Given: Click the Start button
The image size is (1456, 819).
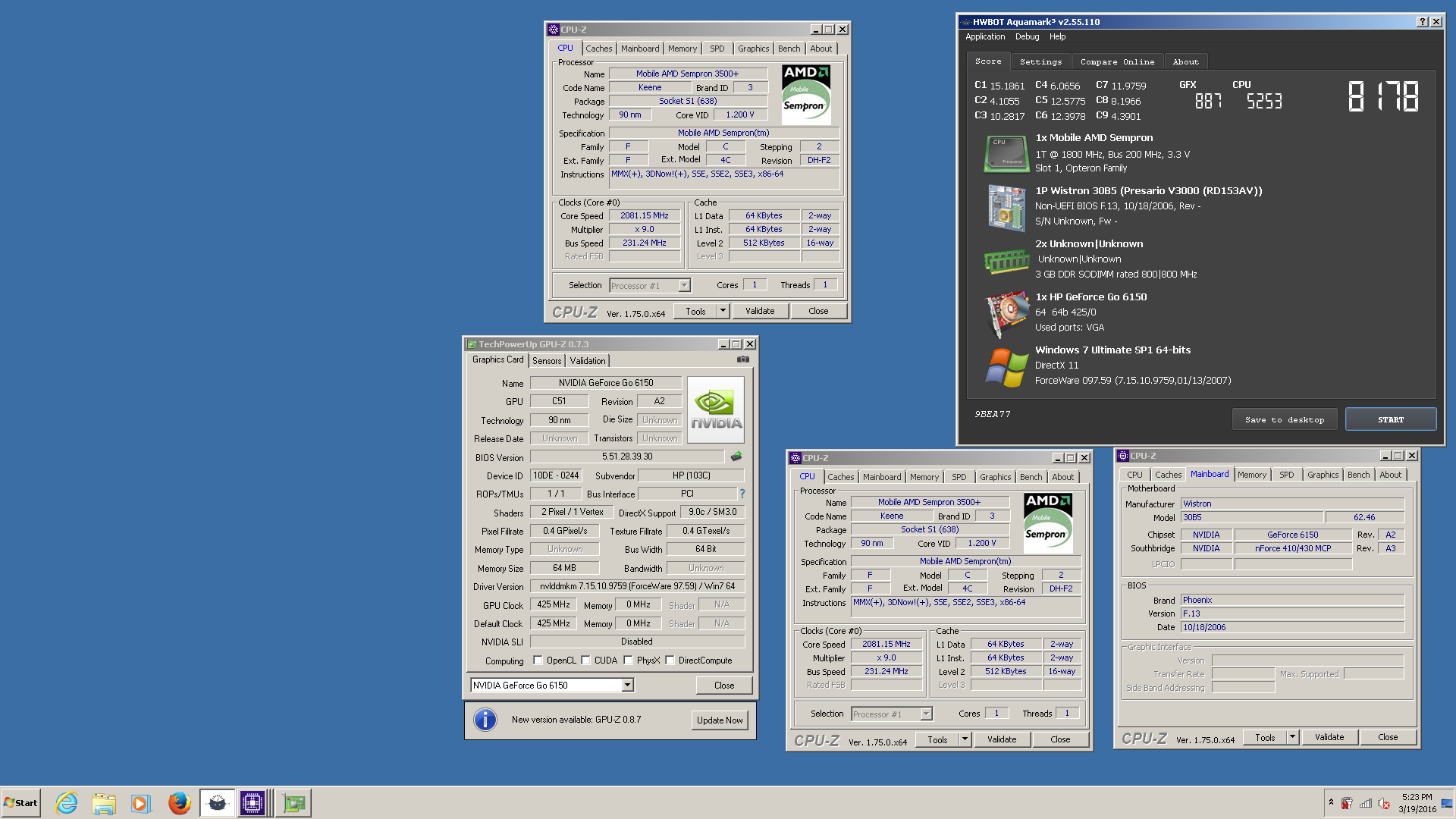Looking at the screenshot, I should pos(20,803).
